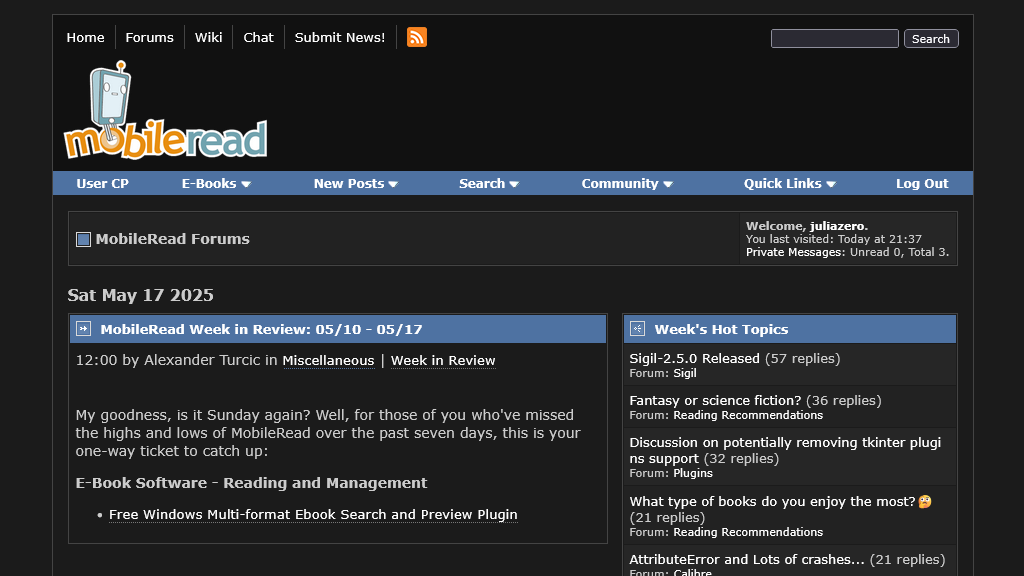The height and width of the screenshot is (576, 1024).
Task: Open the Quick Links dropdown
Action: 790,184
